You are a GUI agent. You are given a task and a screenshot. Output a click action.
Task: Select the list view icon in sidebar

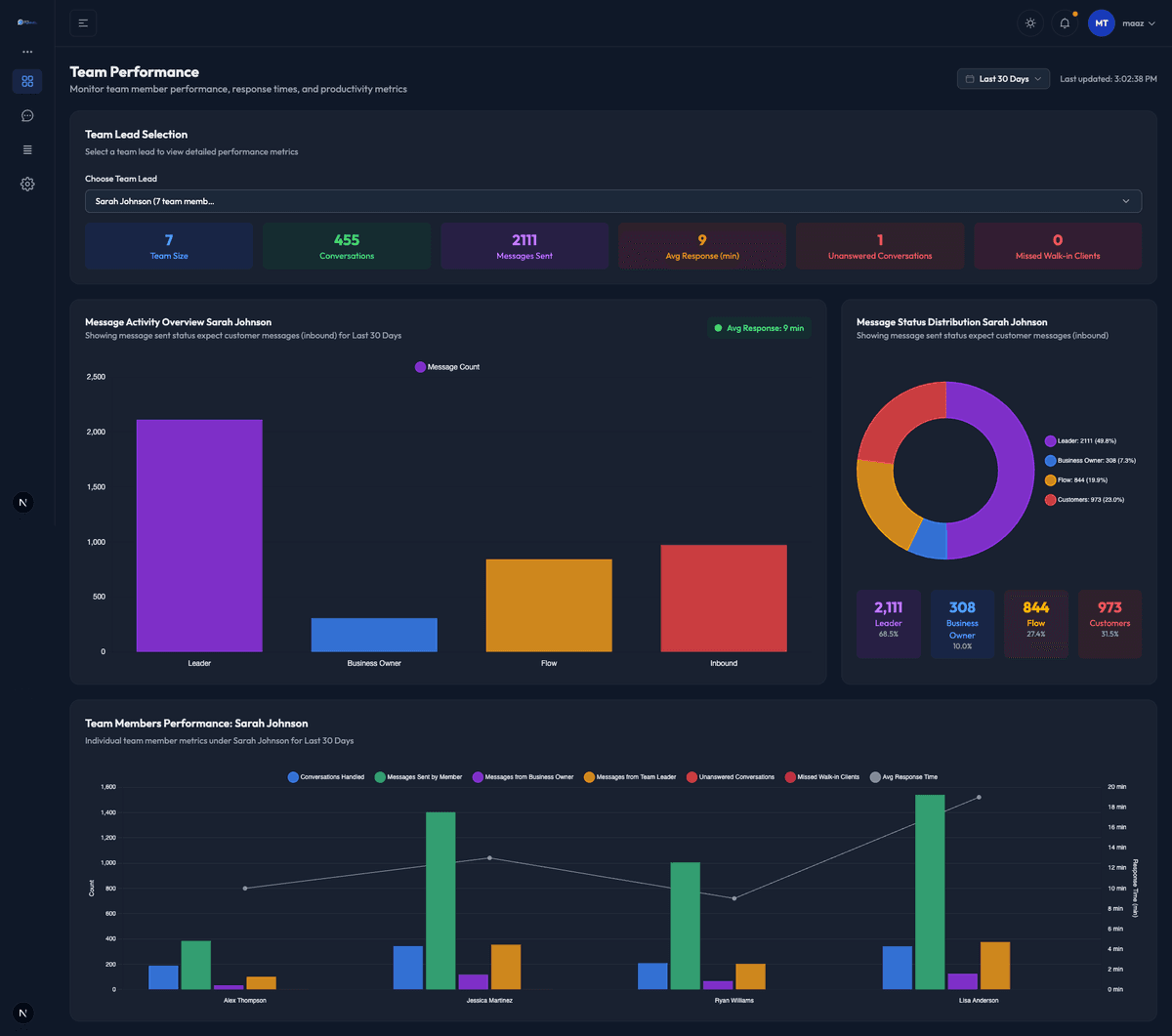pyautogui.click(x=26, y=149)
